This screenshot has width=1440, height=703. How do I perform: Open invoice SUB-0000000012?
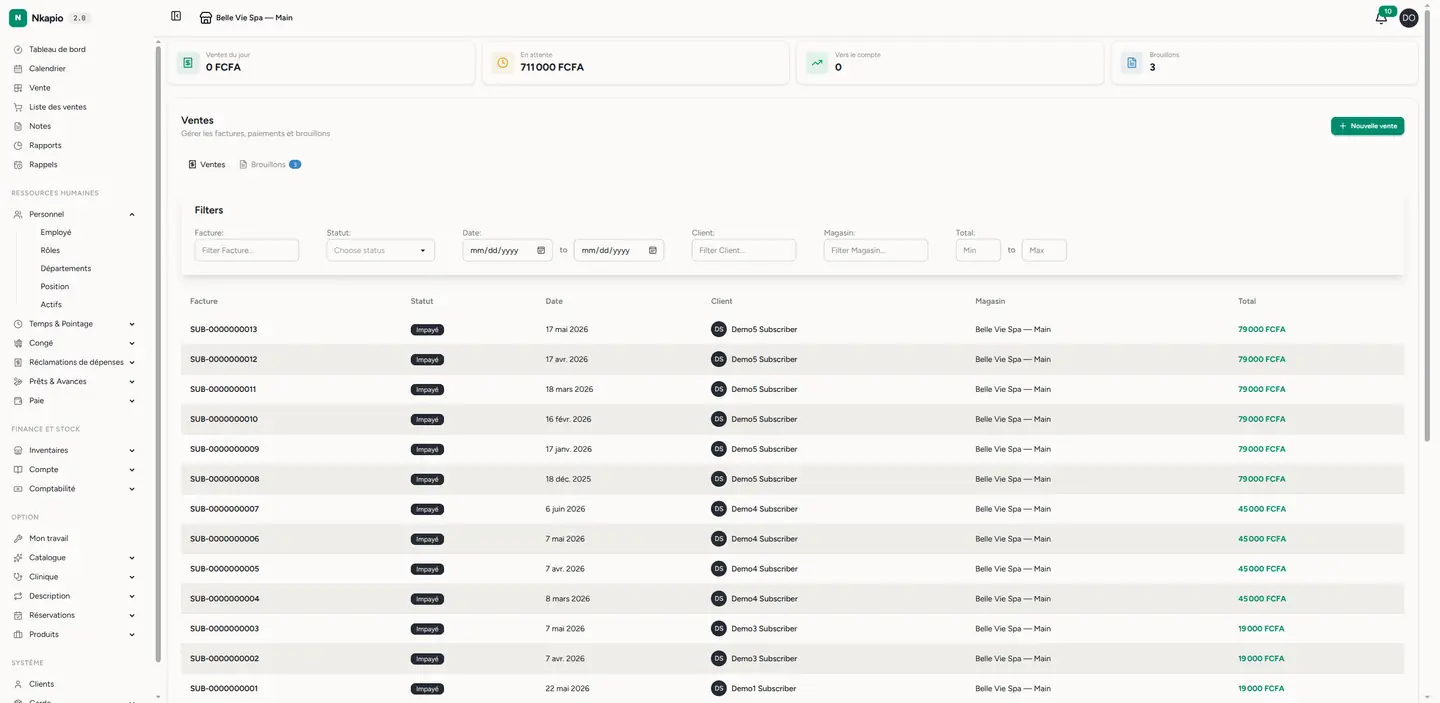pos(224,359)
